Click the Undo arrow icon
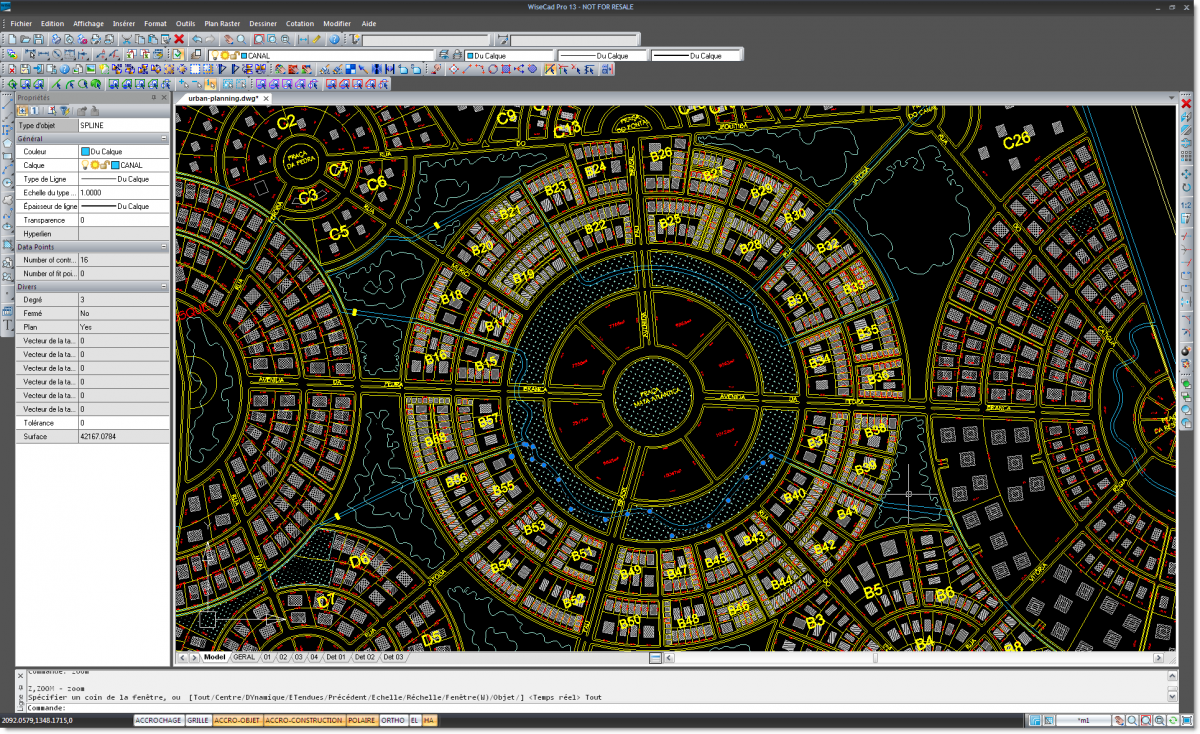 (197, 39)
